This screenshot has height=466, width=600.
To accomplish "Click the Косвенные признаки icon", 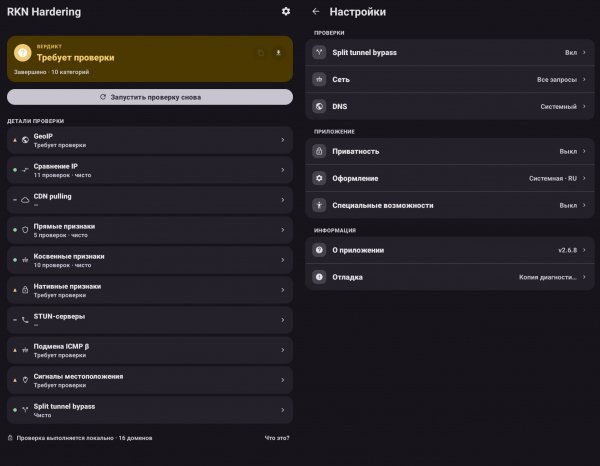I will [x=25, y=260].
